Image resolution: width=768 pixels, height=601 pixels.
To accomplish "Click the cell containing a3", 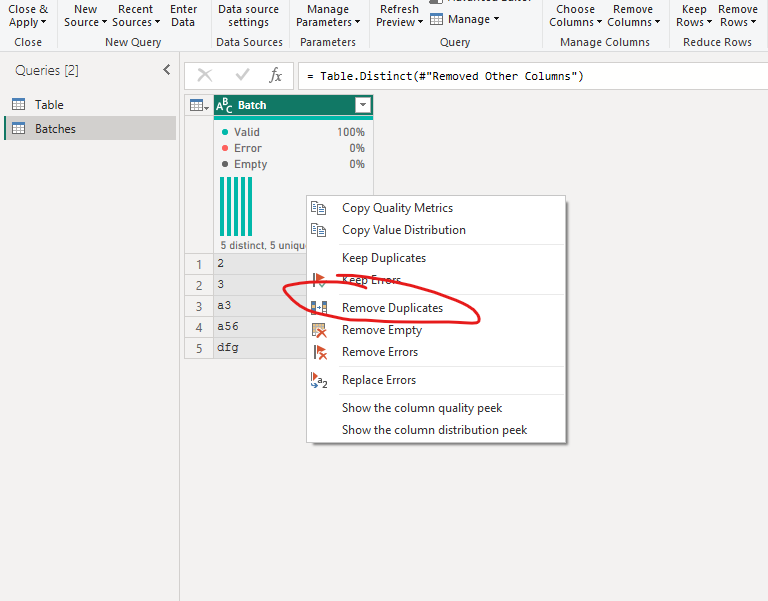I will [x=260, y=305].
